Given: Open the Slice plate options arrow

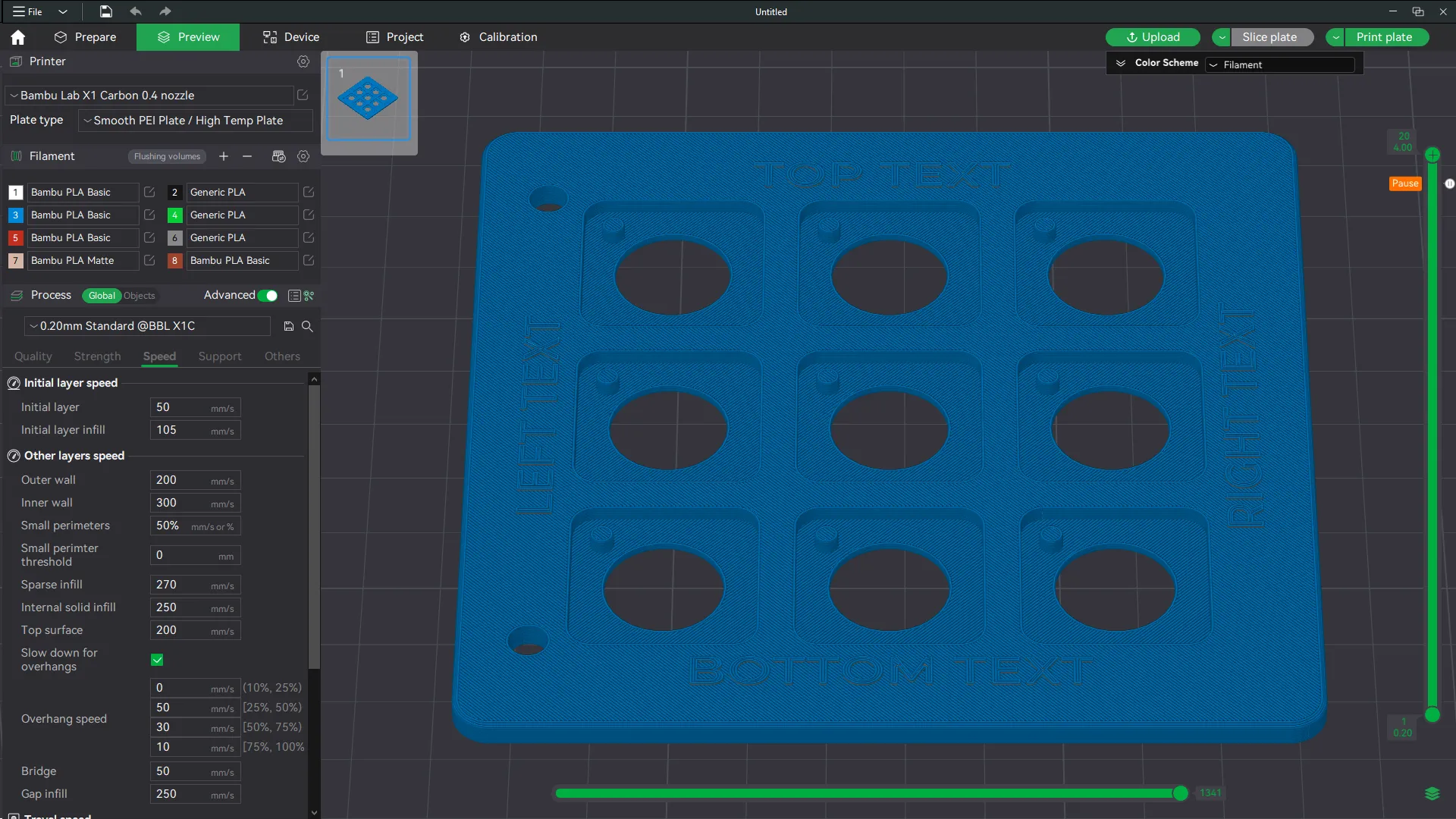Looking at the screenshot, I should (1222, 37).
